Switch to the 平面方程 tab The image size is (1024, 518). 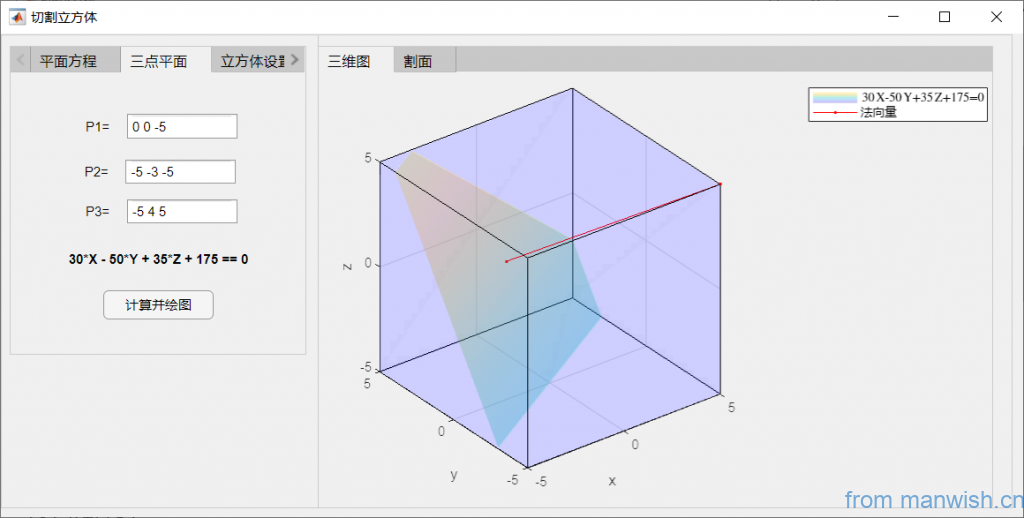[x=68, y=61]
